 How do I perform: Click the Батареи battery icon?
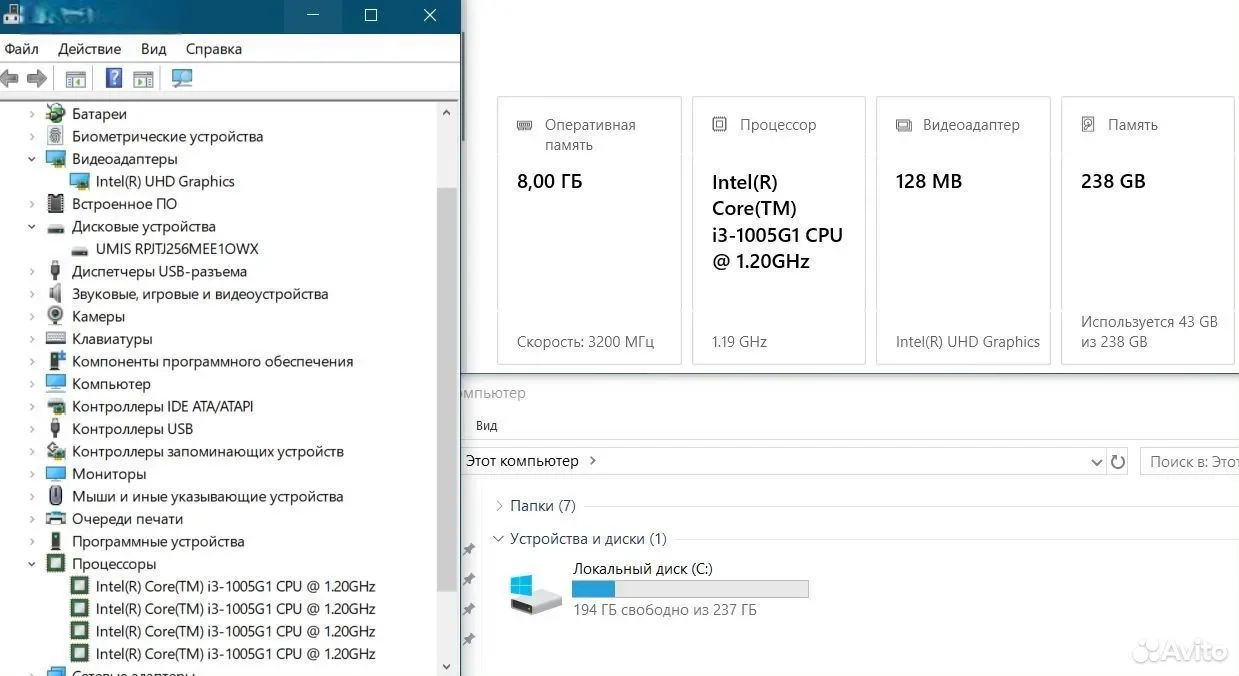coord(56,114)
